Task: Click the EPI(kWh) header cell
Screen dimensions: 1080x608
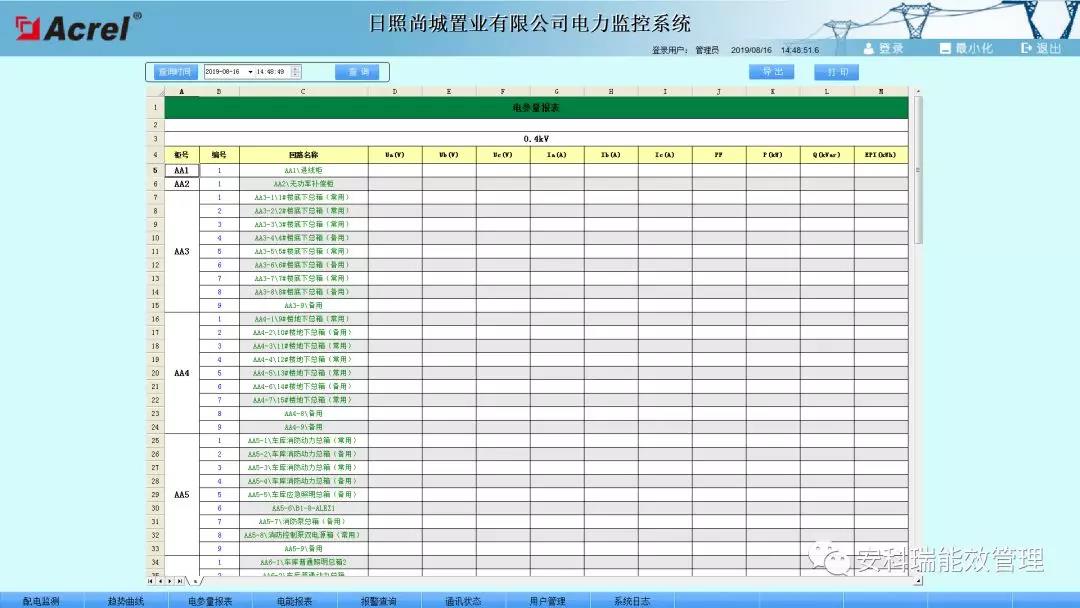Action: click(x=881, y=155)
